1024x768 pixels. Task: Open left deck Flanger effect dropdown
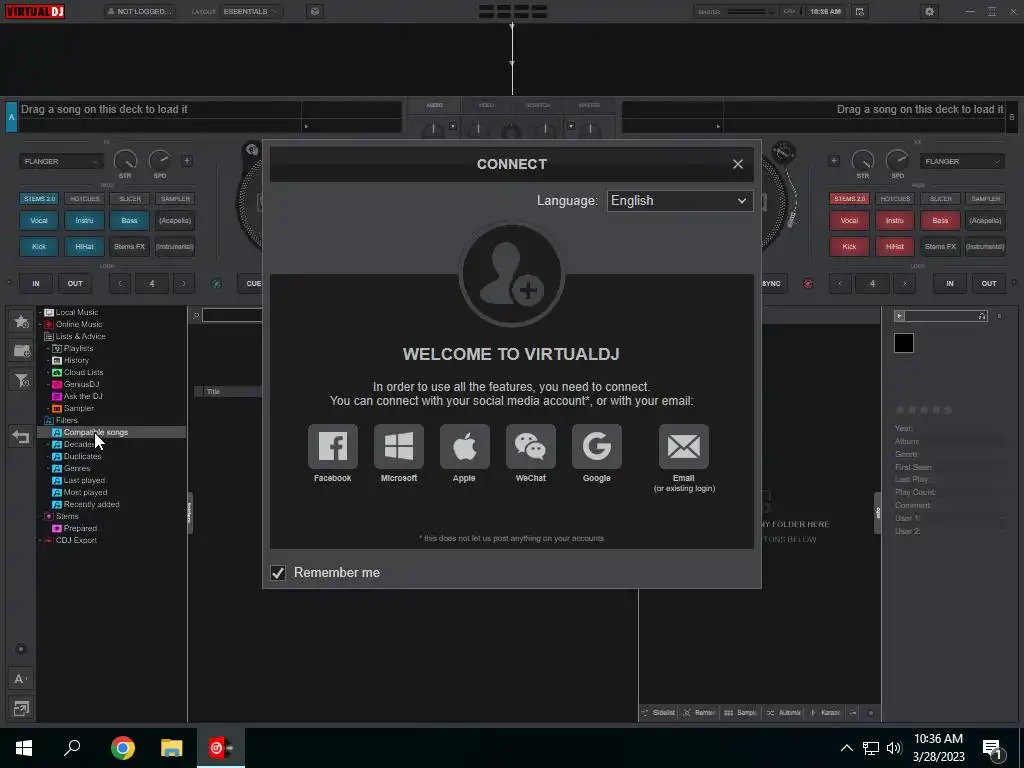point(61,161)
